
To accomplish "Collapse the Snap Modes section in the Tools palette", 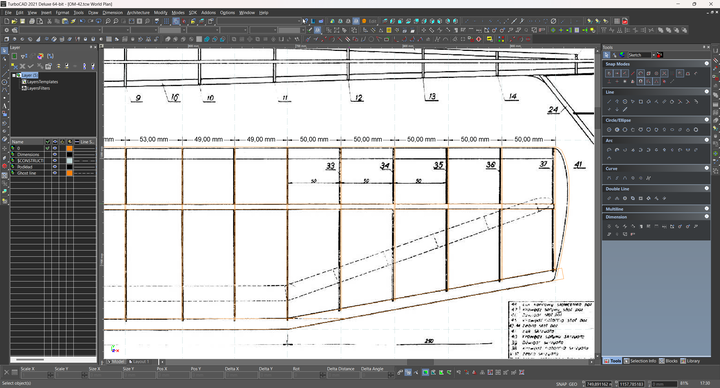I will [x=707, y=64].
